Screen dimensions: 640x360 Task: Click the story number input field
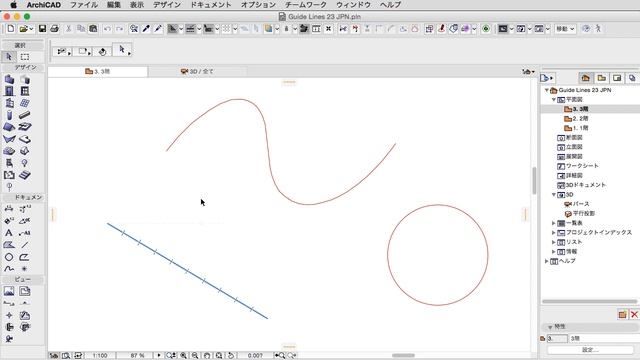coord(557,338)
